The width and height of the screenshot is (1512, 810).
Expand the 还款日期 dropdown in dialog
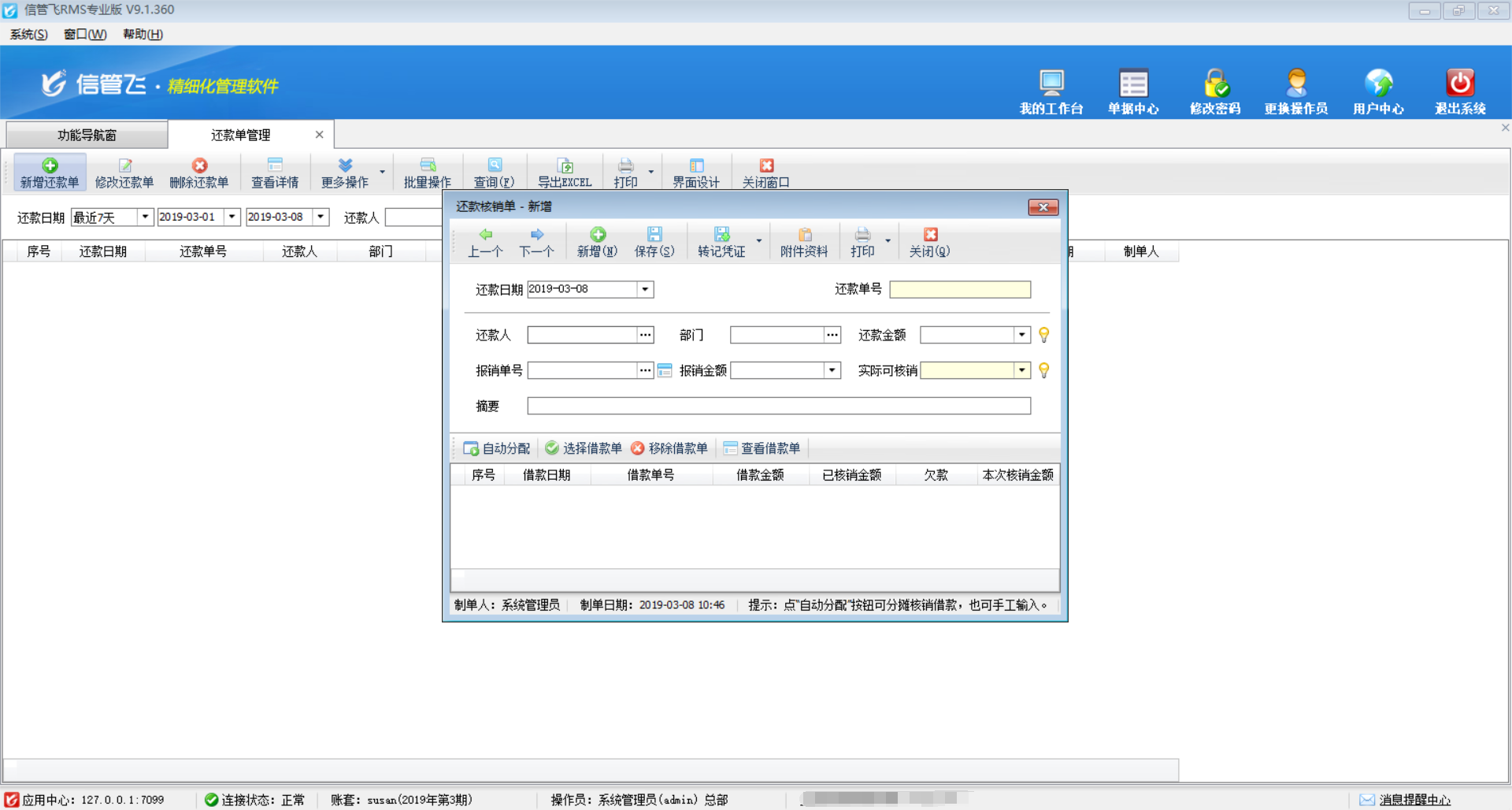tap(645, 289)
